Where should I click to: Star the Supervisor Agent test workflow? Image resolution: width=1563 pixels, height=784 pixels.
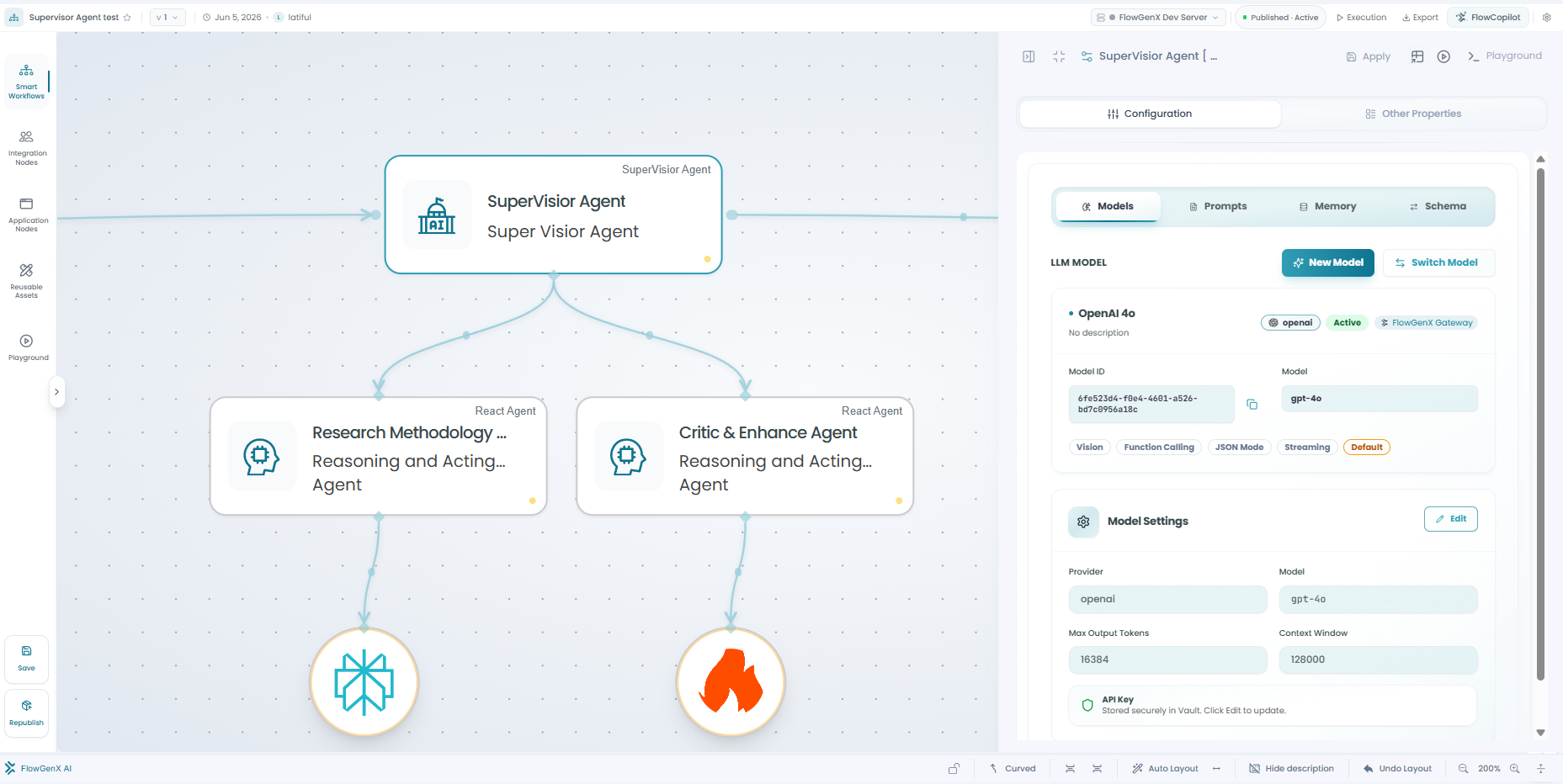[127, 18]
